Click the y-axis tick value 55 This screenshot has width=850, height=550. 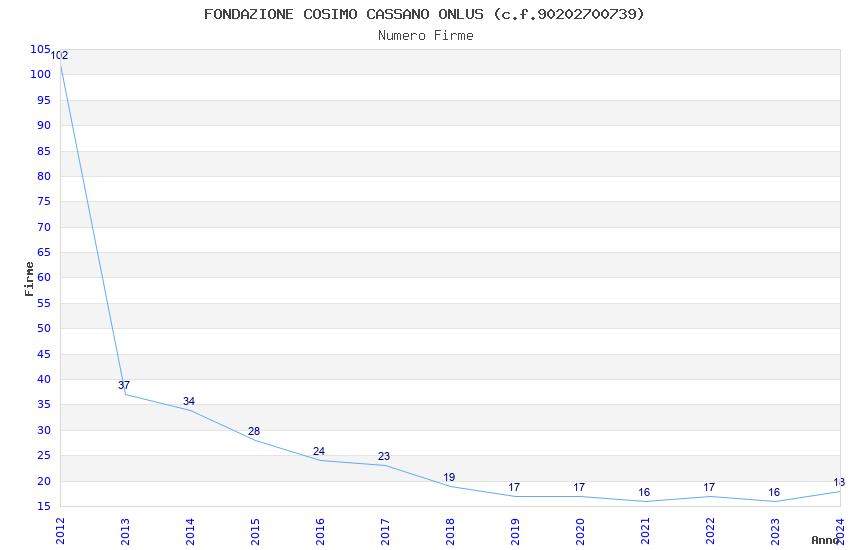point(44,303)
